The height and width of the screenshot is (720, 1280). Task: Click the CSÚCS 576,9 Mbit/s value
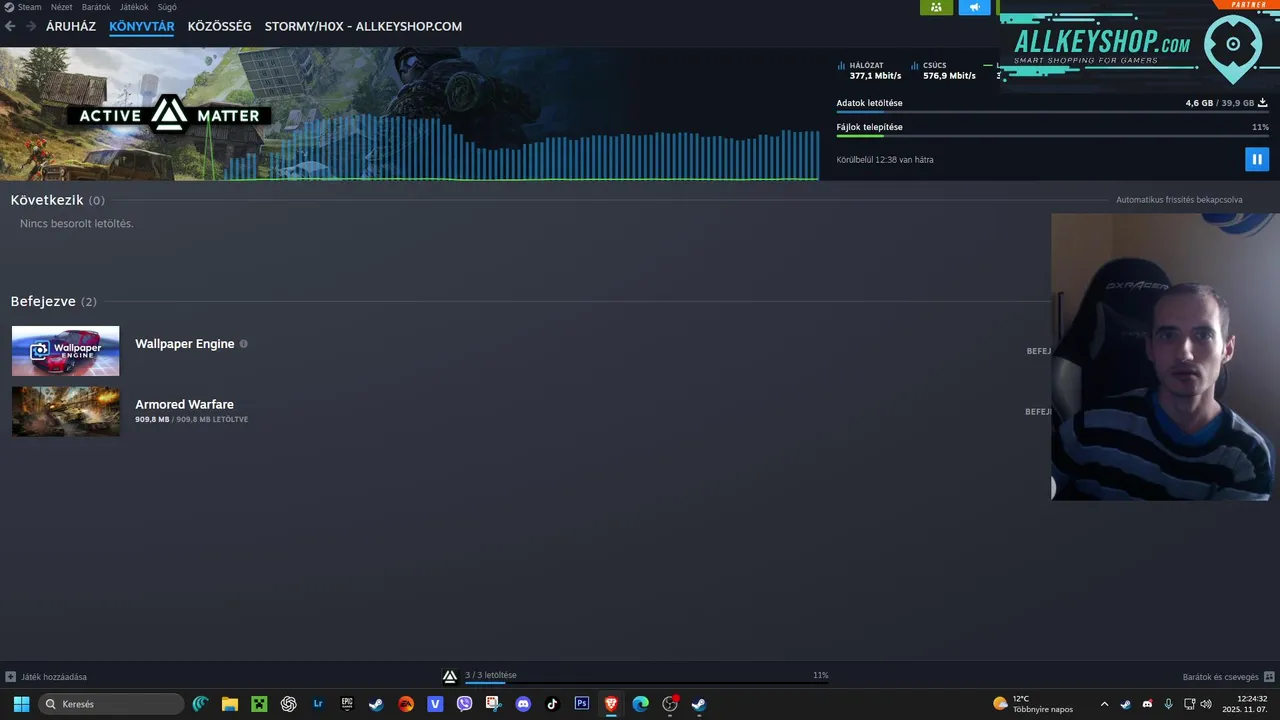pos(949,76)
